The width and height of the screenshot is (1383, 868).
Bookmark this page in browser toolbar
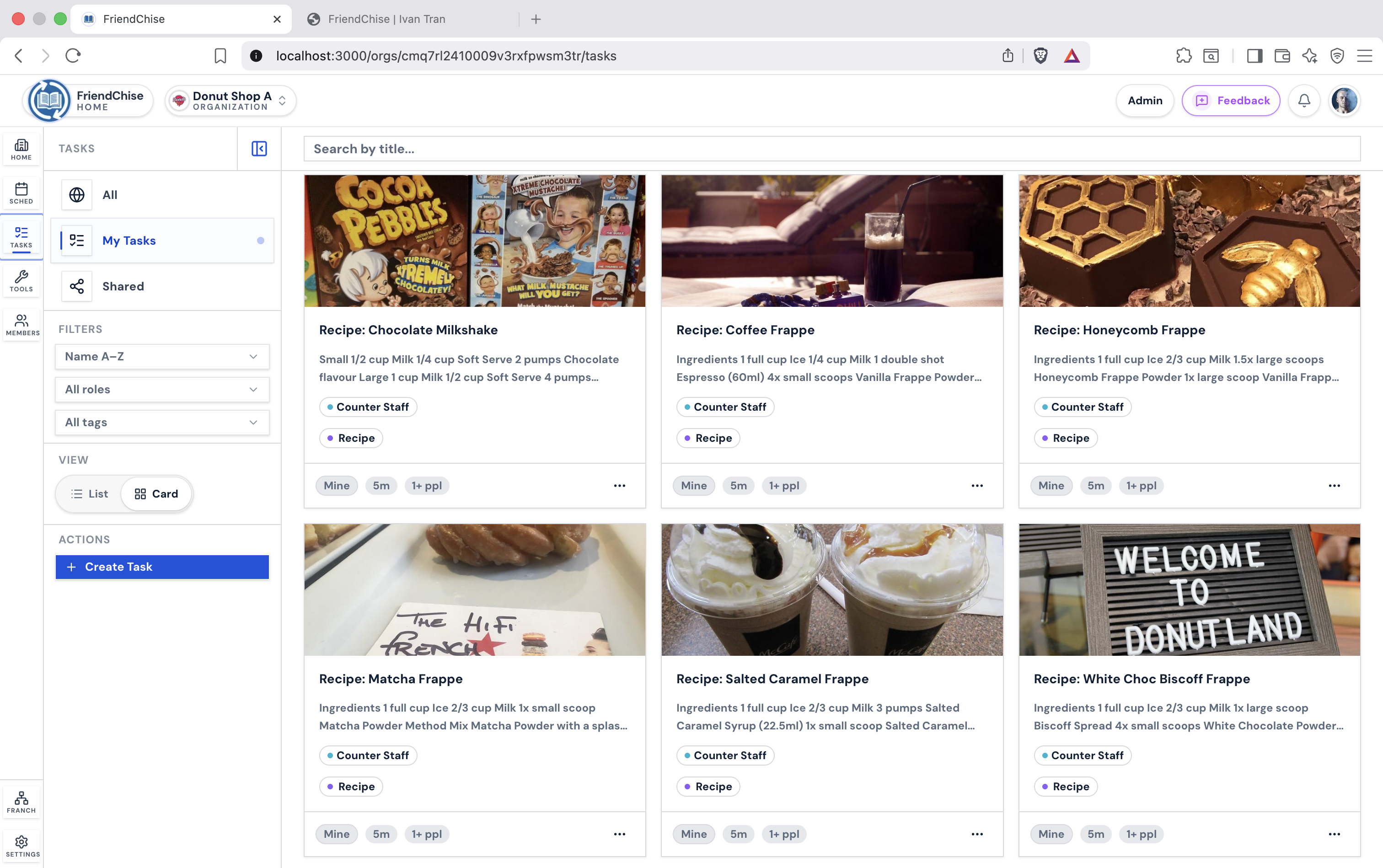(220, 56)
